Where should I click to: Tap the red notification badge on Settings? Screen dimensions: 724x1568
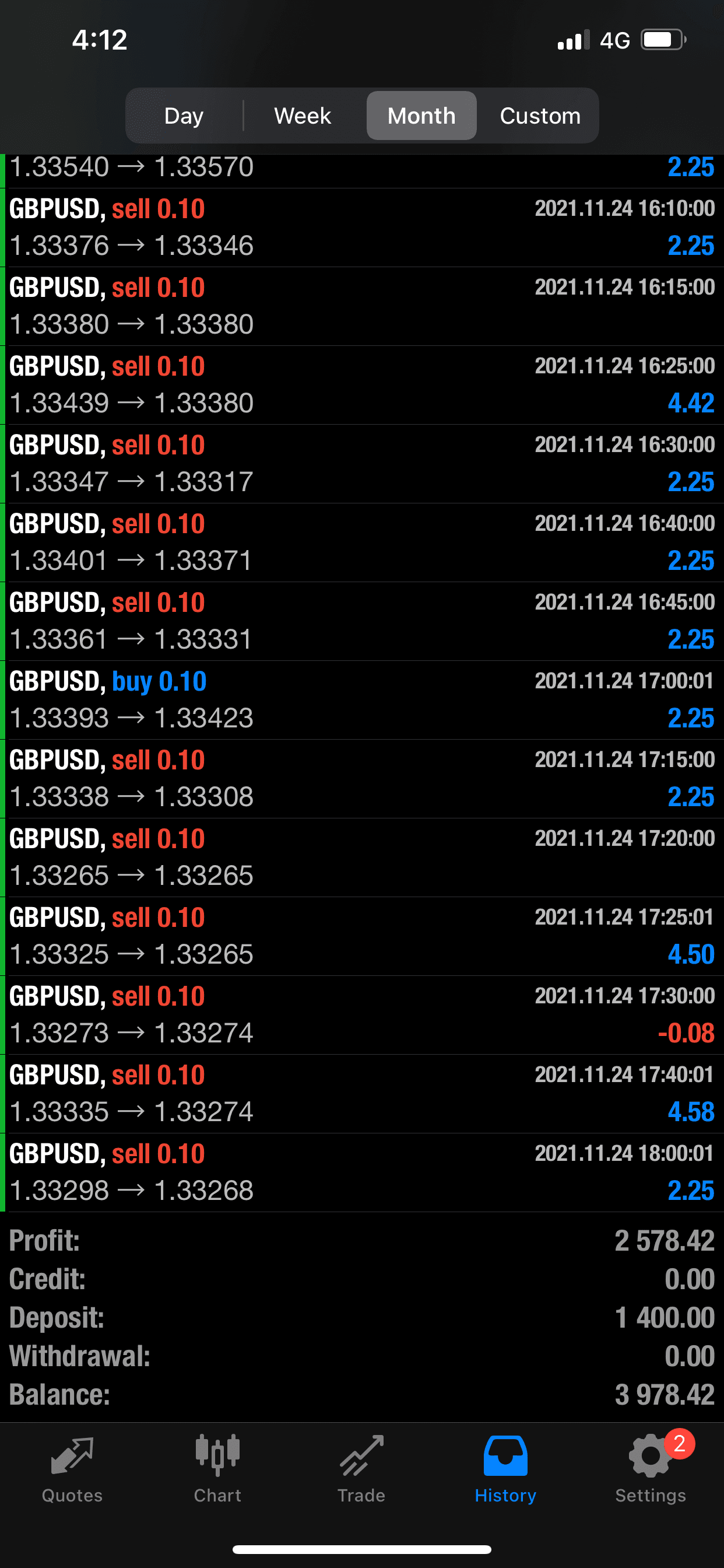(679, 1443)
